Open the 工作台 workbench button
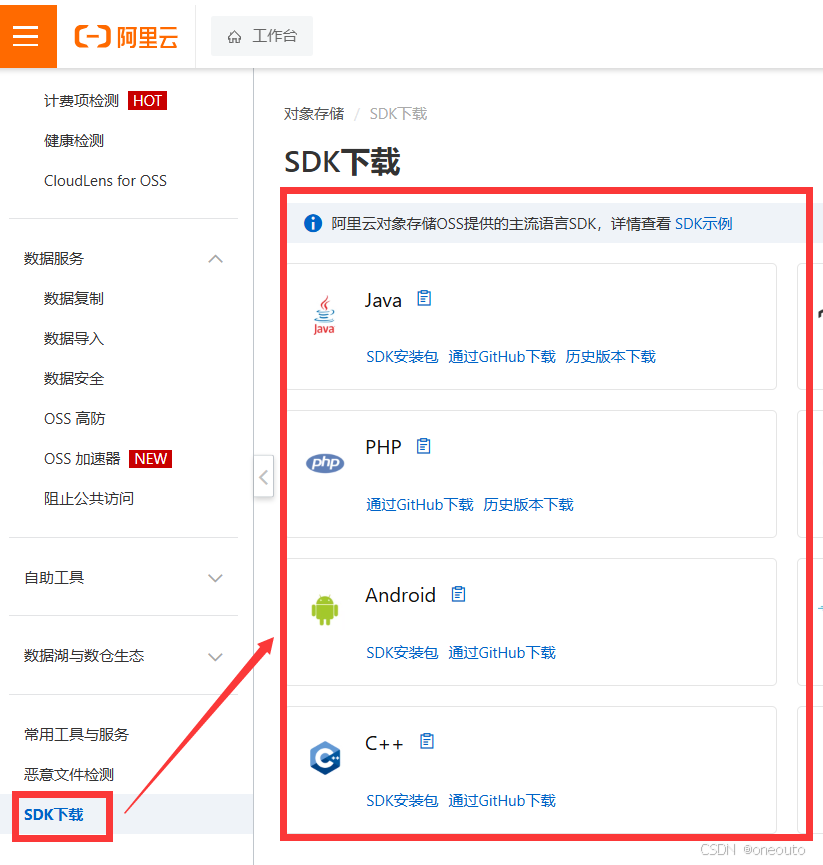This screenshot has height=865, width=823. pos(262,36)
